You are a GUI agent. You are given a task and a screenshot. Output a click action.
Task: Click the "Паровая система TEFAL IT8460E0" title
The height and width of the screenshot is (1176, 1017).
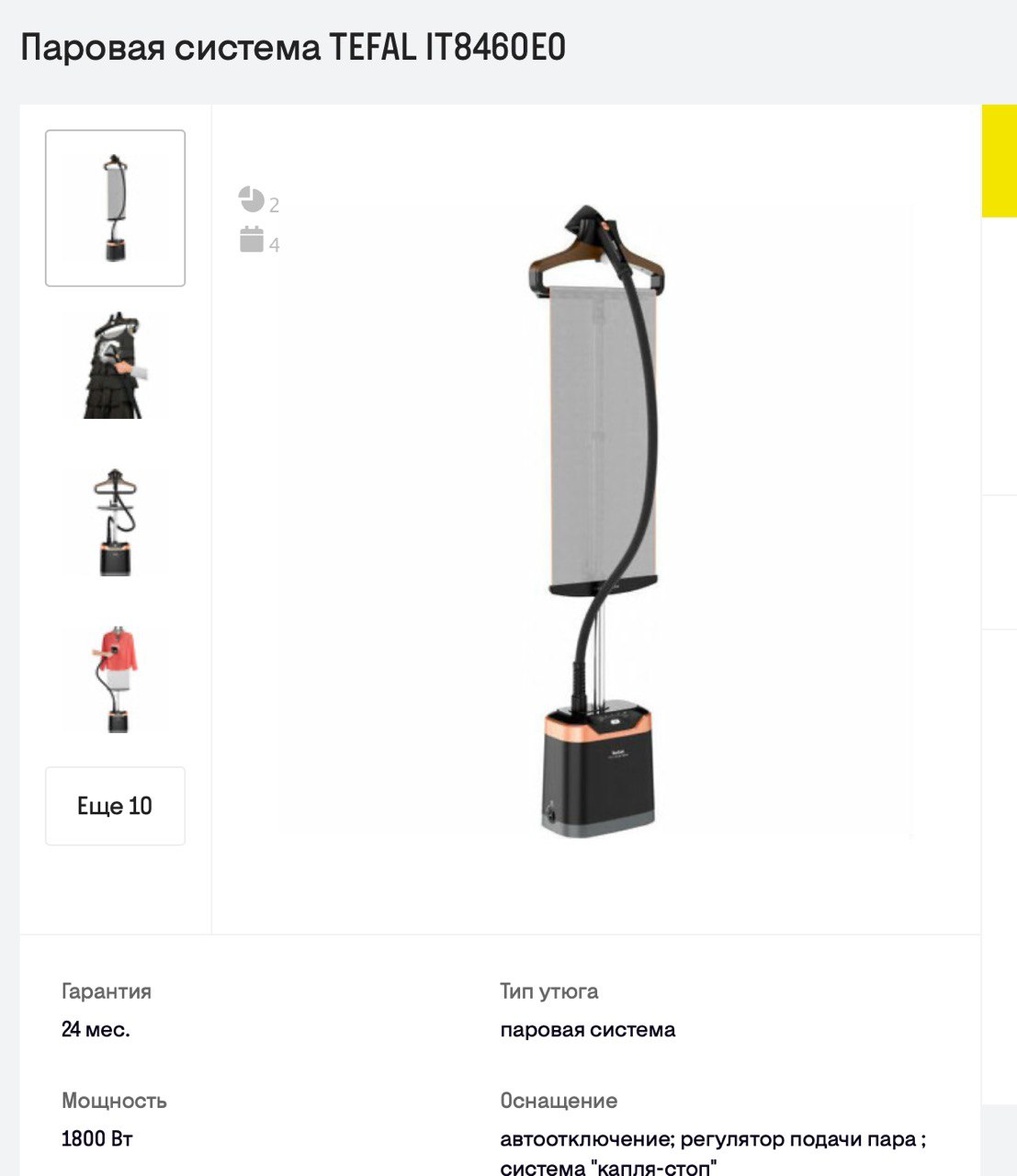293,48
